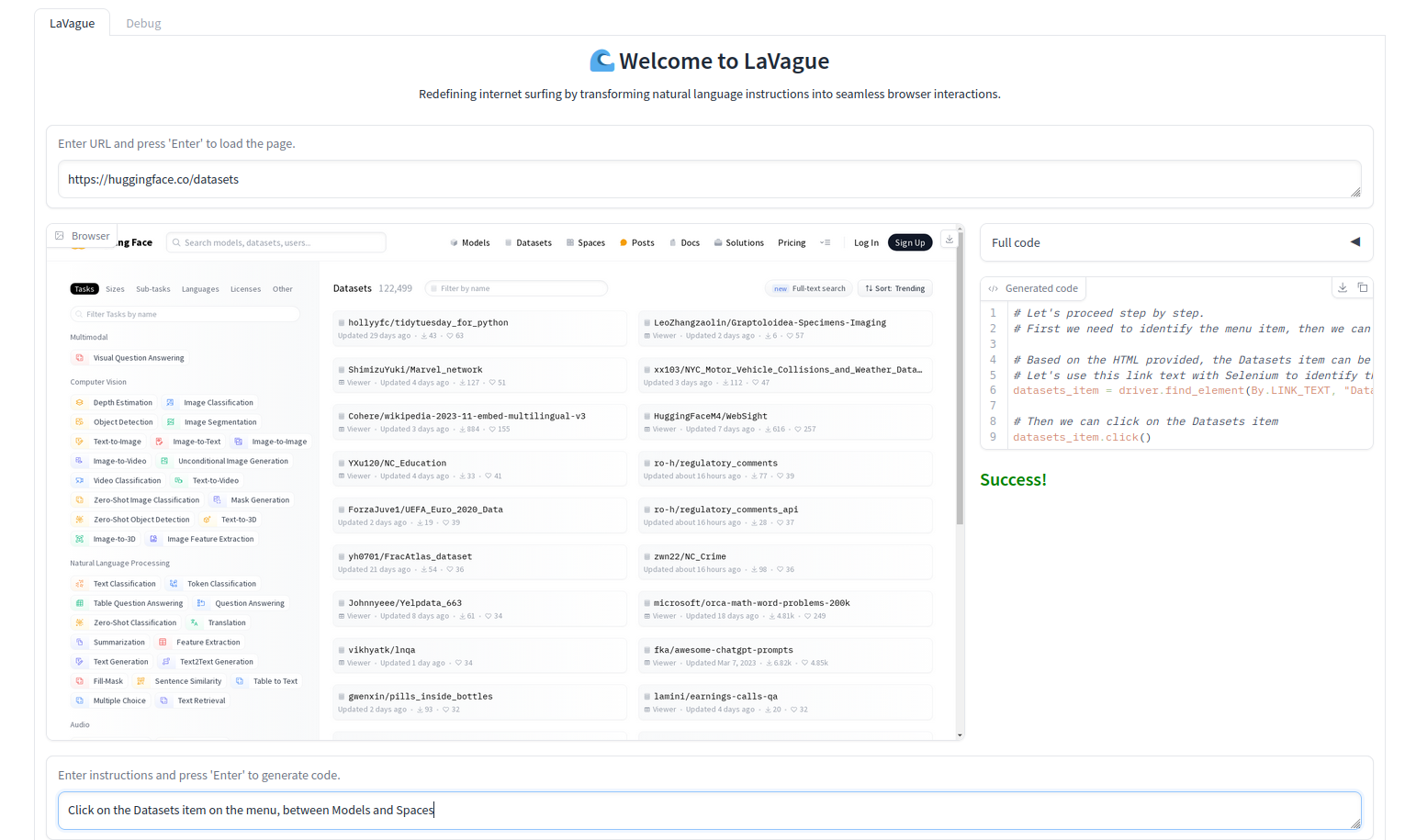Click the Summarization task icon
The image size is (1405, 840).
click(80, 643)
